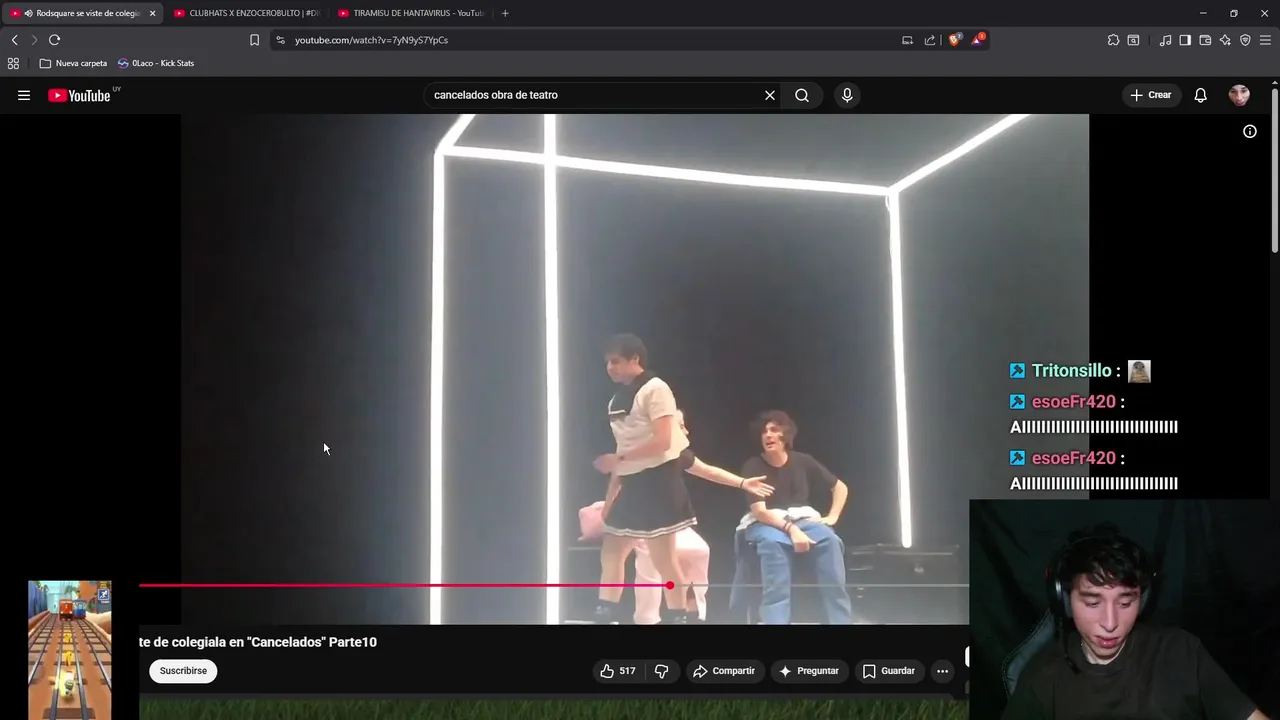The width and height of the screenshot is (1280, 720).
Task: Bookmark this page icon
Action: coord(254,40)
